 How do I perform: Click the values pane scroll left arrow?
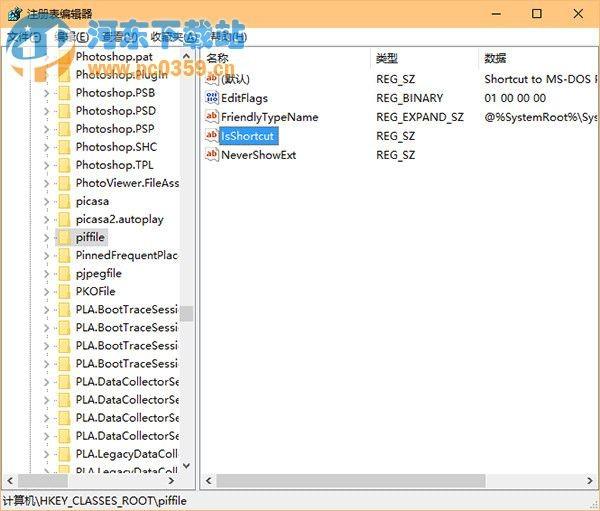point(209,480)
